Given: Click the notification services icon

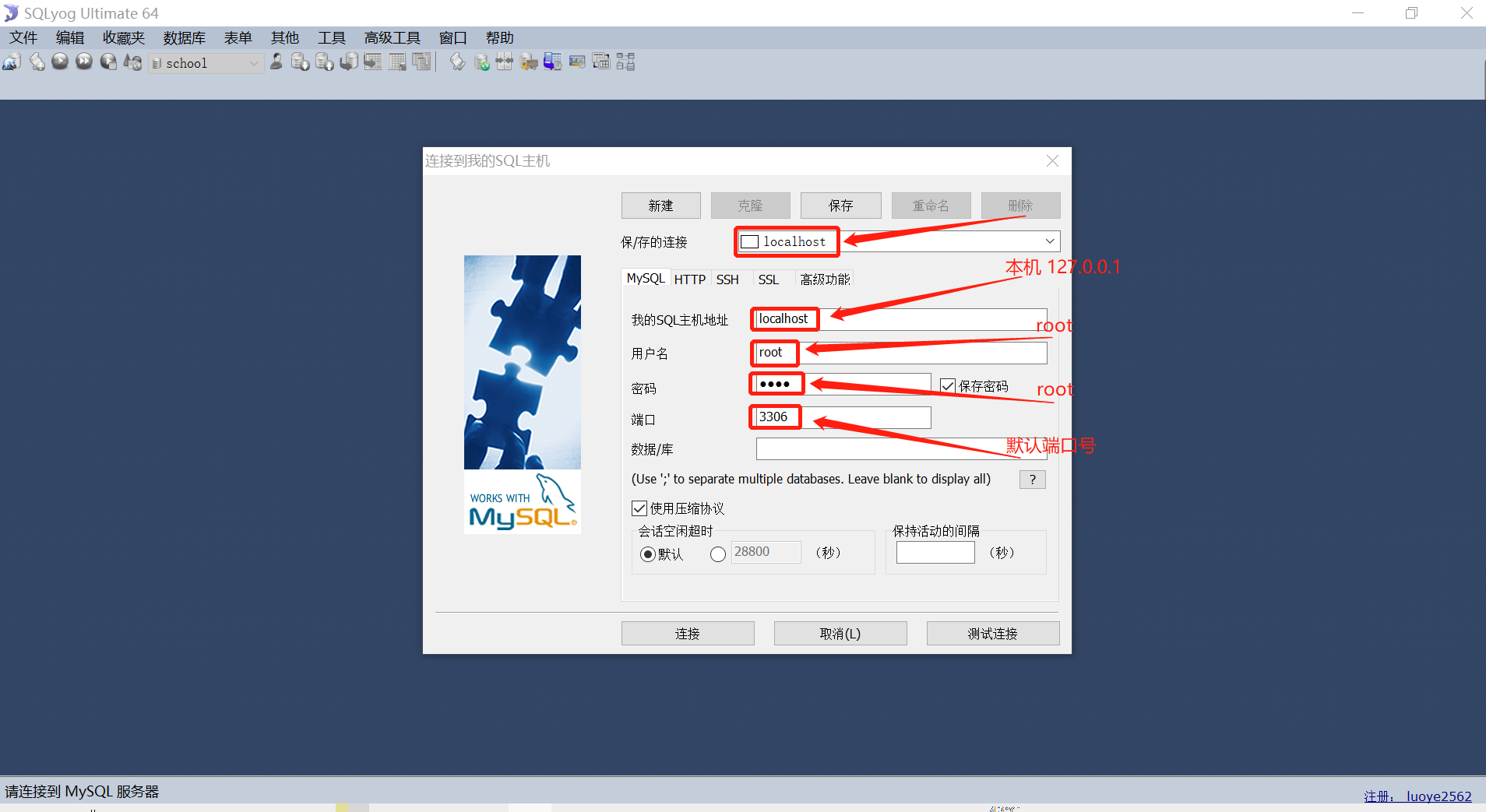Looking at the screenshot, I should 577,62.
